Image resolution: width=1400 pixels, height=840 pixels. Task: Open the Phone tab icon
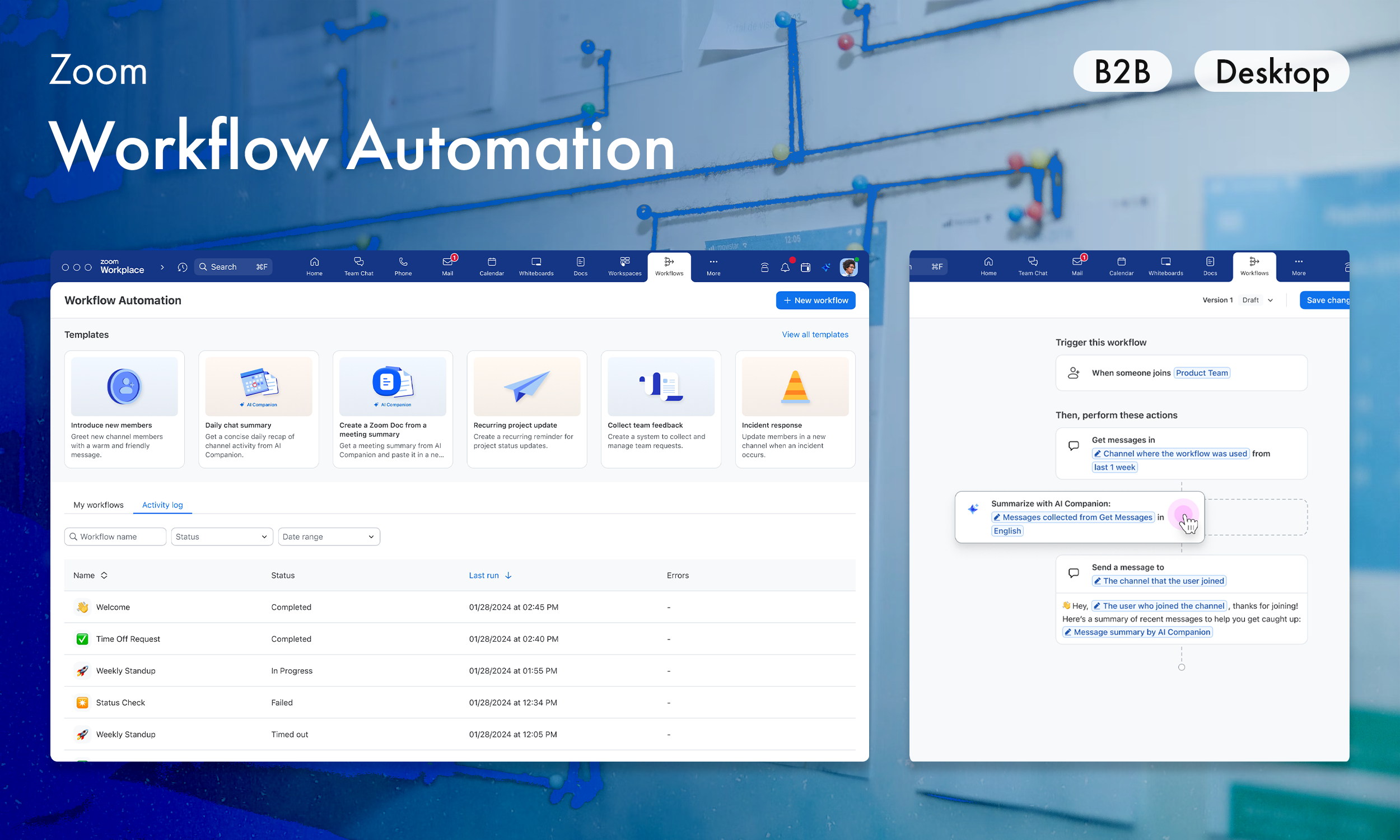pyautogui.click(x=403, y=262)
